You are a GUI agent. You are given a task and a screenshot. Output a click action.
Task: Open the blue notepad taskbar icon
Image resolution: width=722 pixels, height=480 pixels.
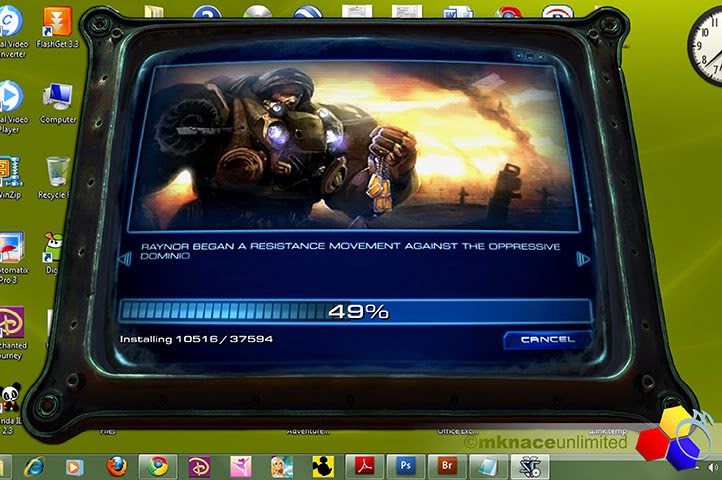tap(487, 467)
